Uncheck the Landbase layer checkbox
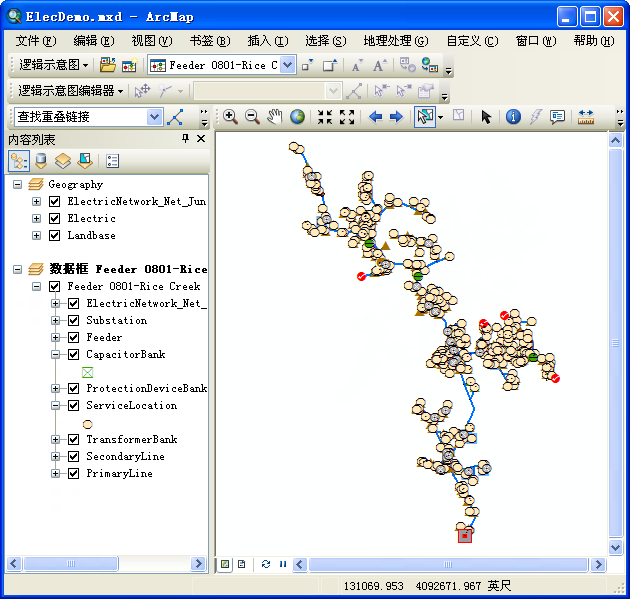This screenshot has width=630, height=599. coord(55,236)
